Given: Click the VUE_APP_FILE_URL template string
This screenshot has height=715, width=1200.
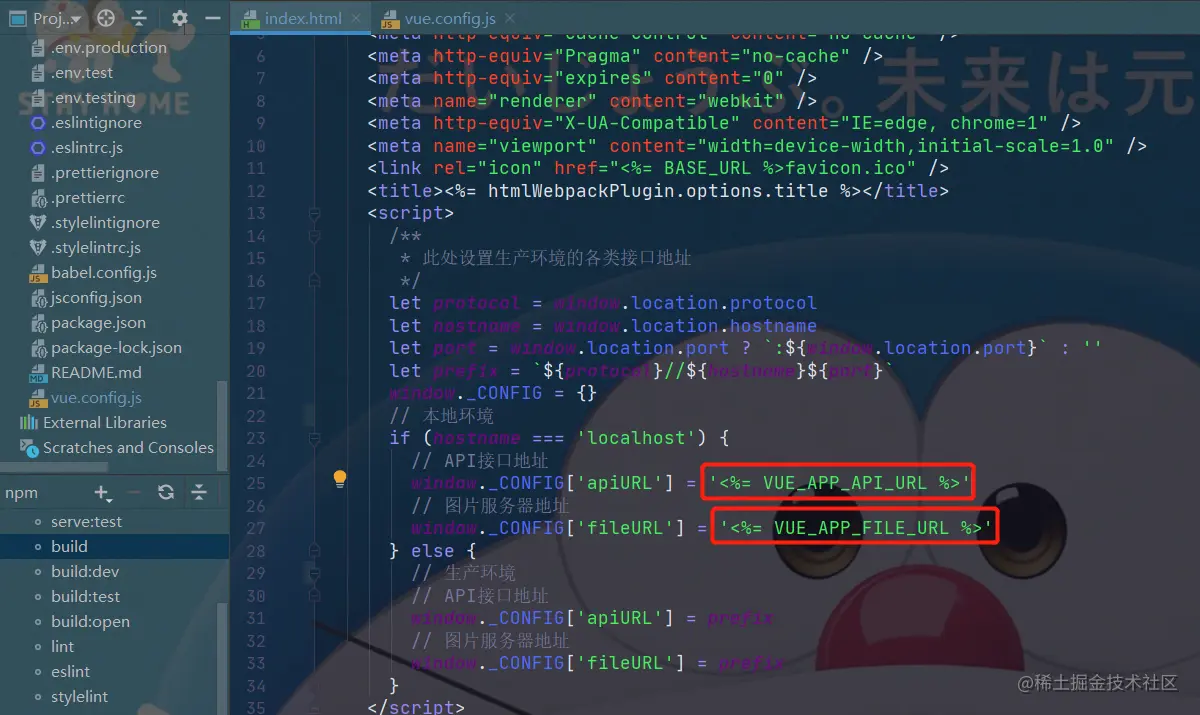Looking at the screenshot, I should coord(856,528).
